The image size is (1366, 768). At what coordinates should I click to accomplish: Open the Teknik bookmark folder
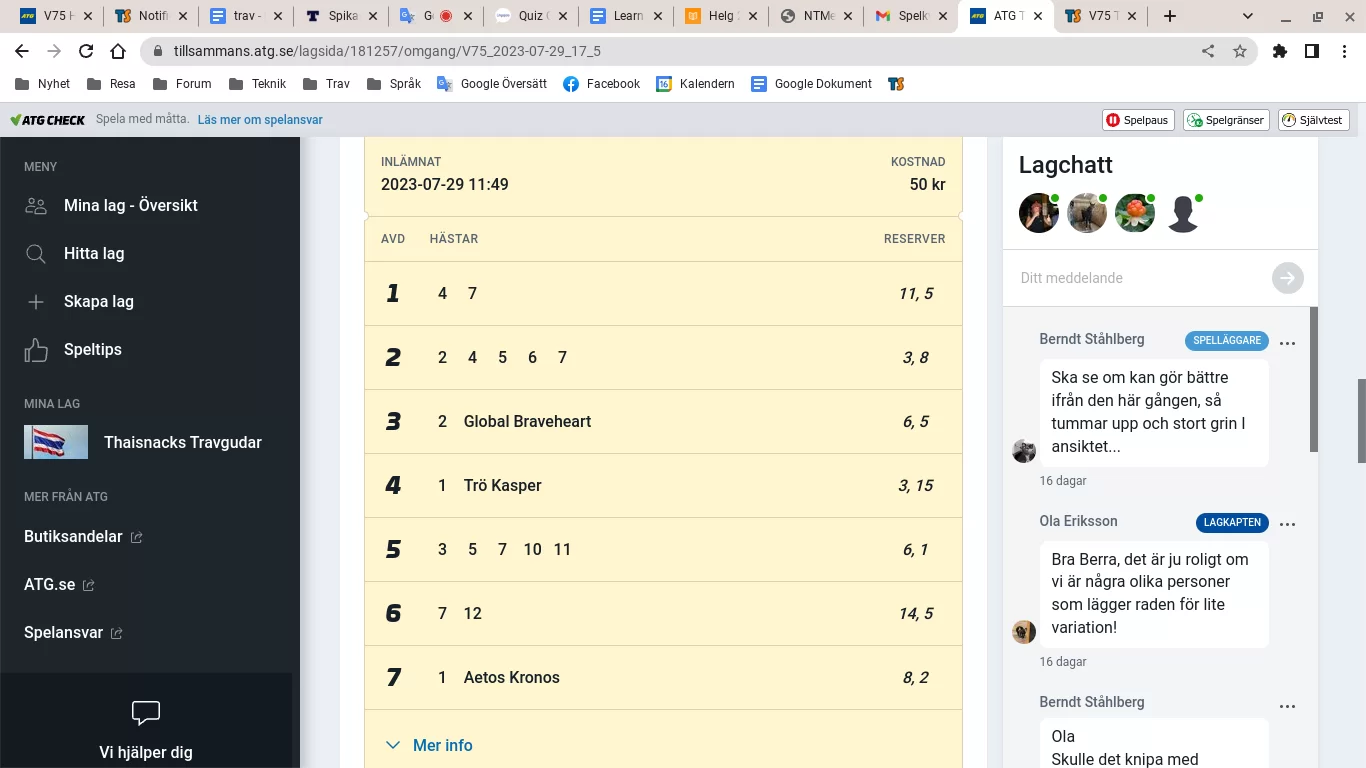[x=256, y=84]
